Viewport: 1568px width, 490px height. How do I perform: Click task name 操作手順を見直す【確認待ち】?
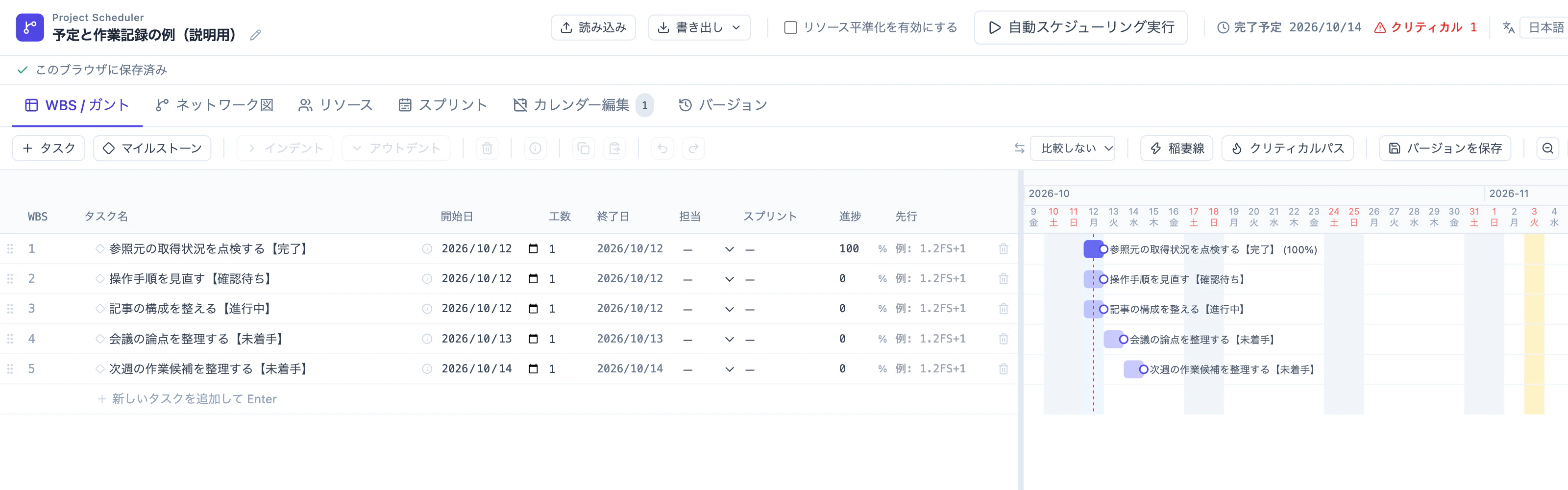click(x=193, y=279)
